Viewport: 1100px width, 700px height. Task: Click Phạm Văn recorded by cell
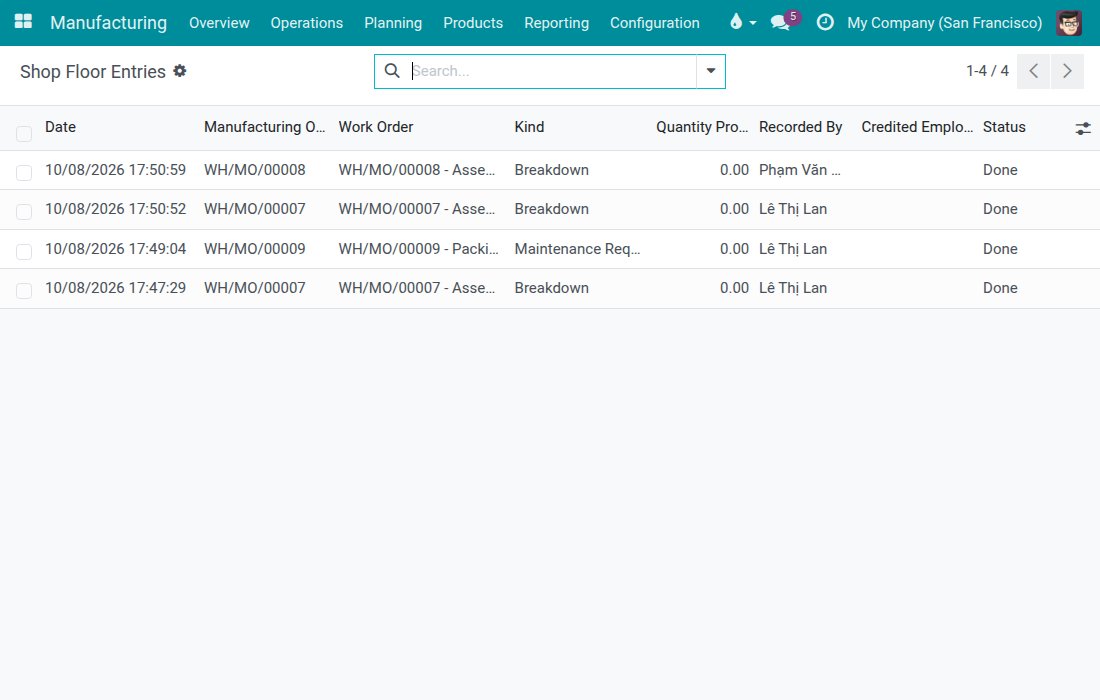(800, 170)
